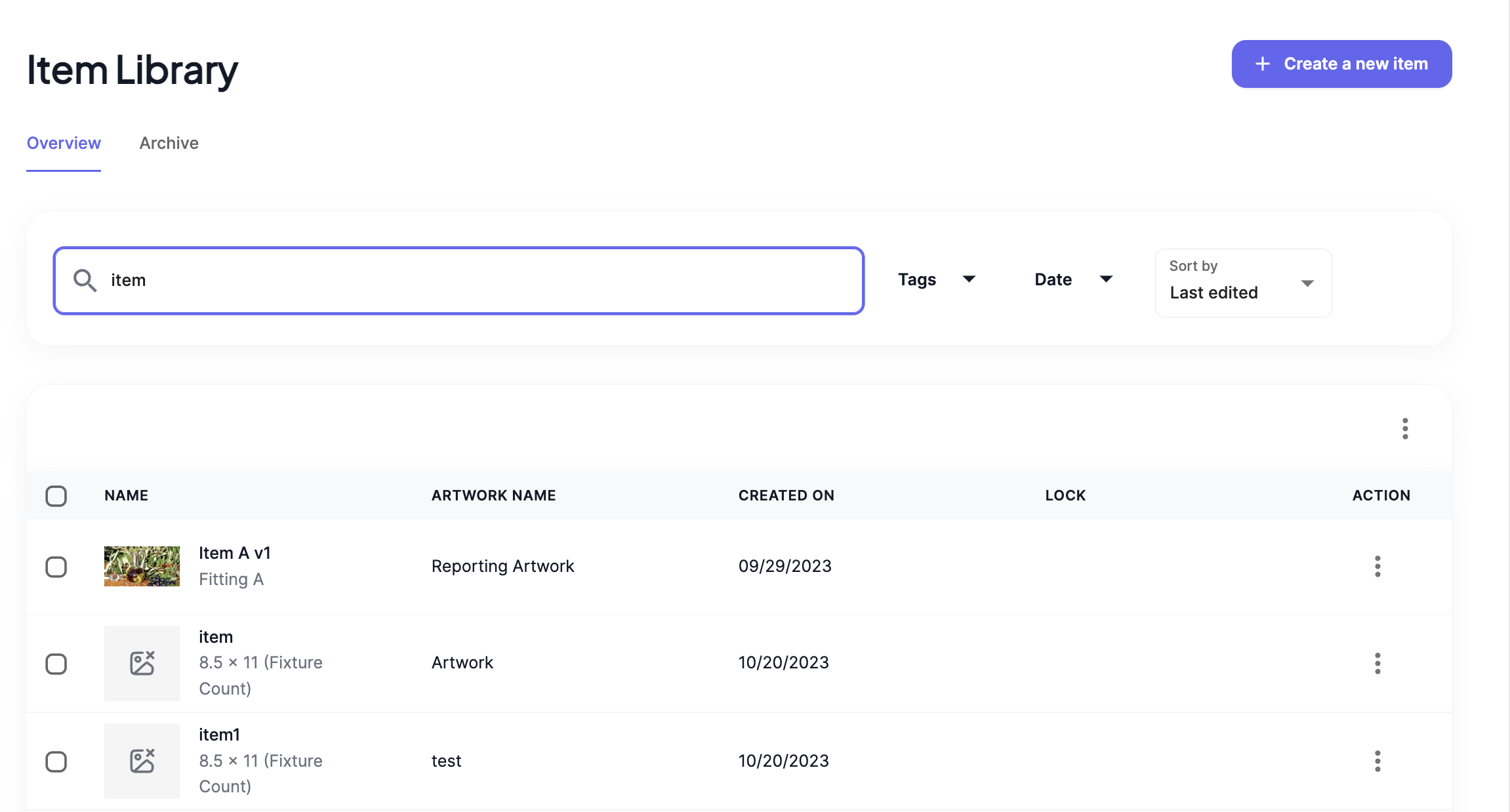Select the Overview tab
The height and width of the screenshot is (812, 1510).
click(64, 143)
